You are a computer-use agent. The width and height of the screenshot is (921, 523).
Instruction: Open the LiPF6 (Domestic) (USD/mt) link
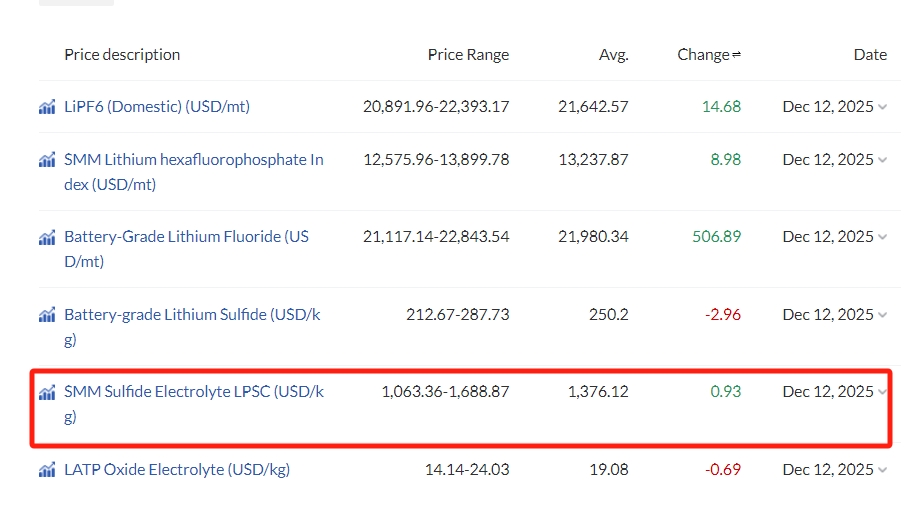click(157, 107)
